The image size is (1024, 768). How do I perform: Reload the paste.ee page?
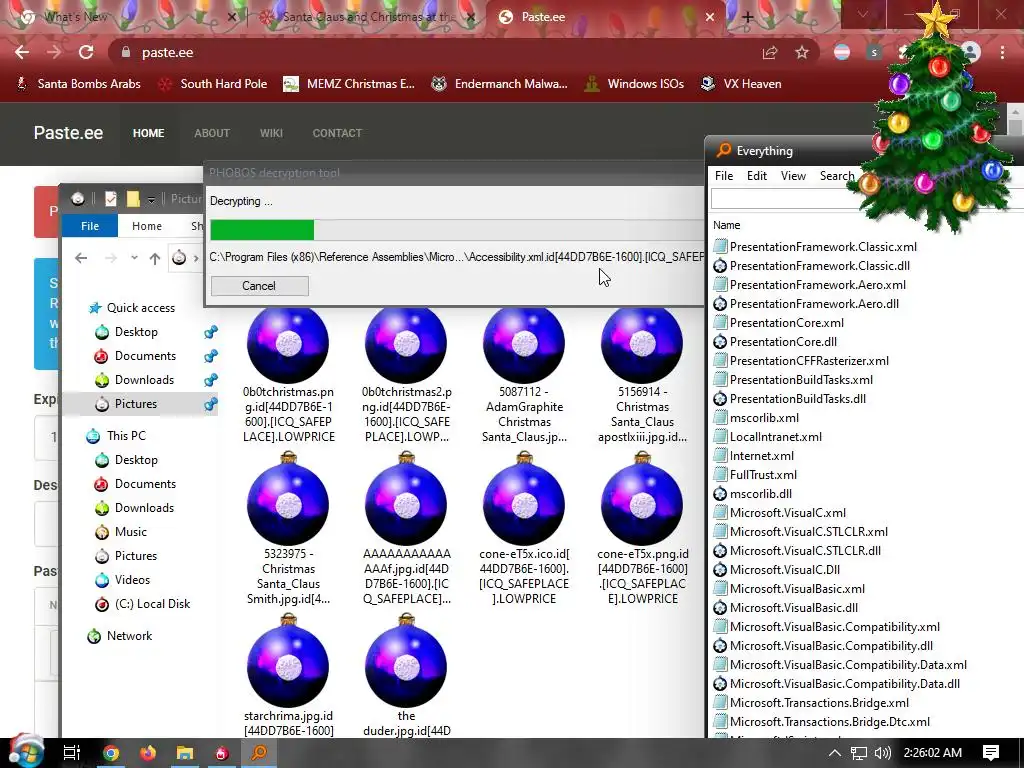point(86,52)
